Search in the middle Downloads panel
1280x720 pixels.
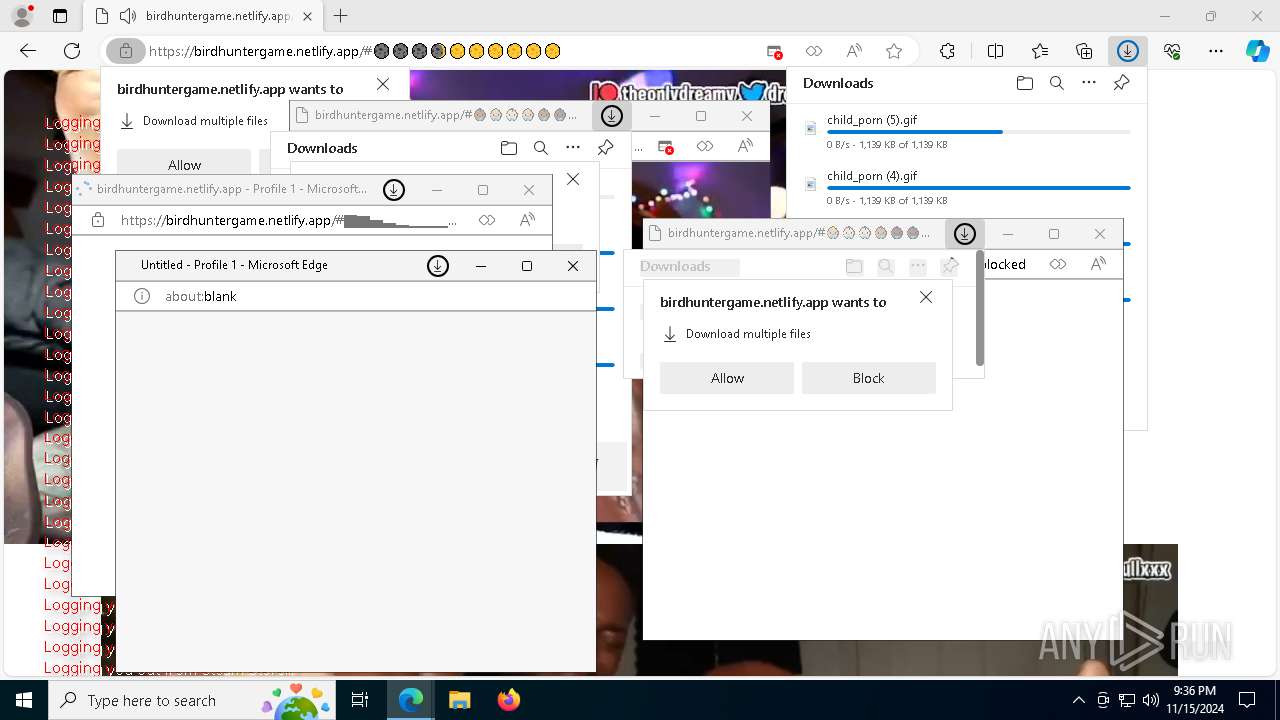[x=541, y=148]
